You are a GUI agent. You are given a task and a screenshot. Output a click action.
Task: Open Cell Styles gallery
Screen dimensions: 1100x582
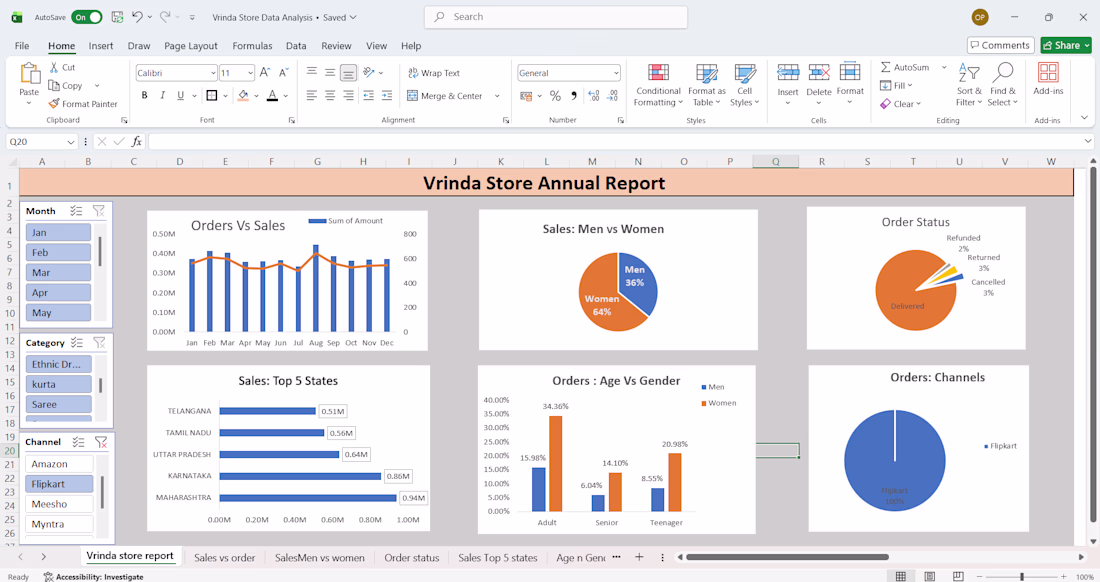point(744,85)
